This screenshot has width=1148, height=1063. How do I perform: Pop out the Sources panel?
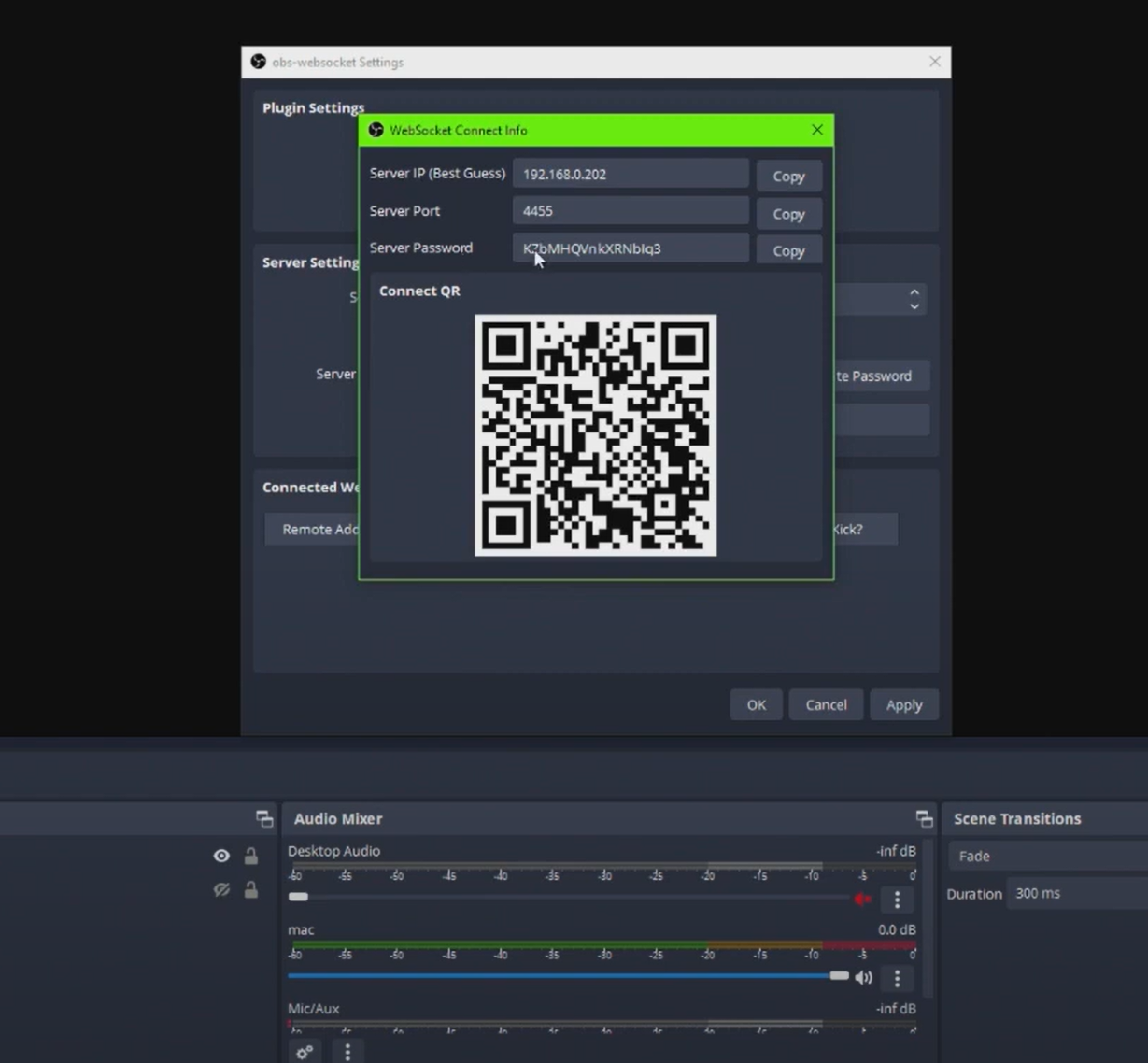coord(264,817)
